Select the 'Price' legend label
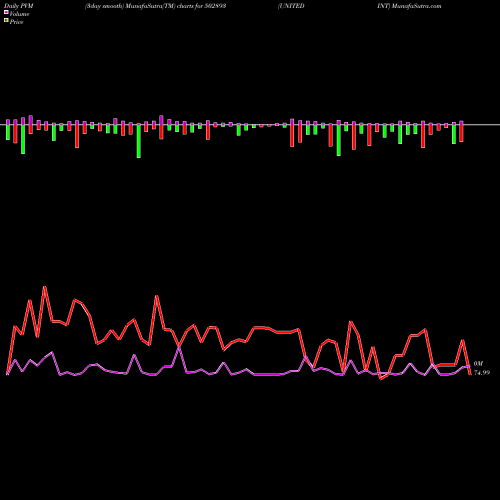The image size is (500, 500). tap(16, 22)
